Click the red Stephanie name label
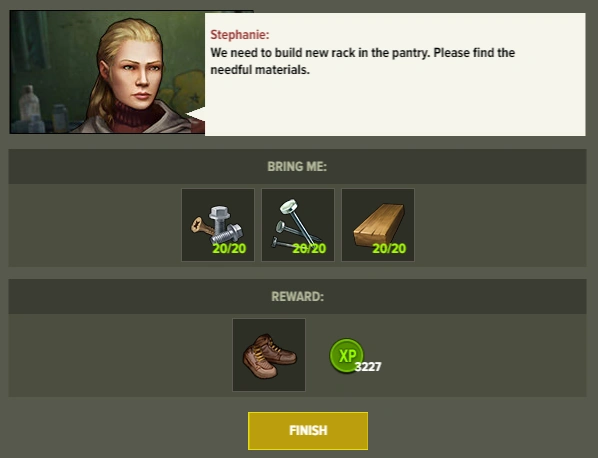This screenshot has height=458, width=598. [240, 35]
